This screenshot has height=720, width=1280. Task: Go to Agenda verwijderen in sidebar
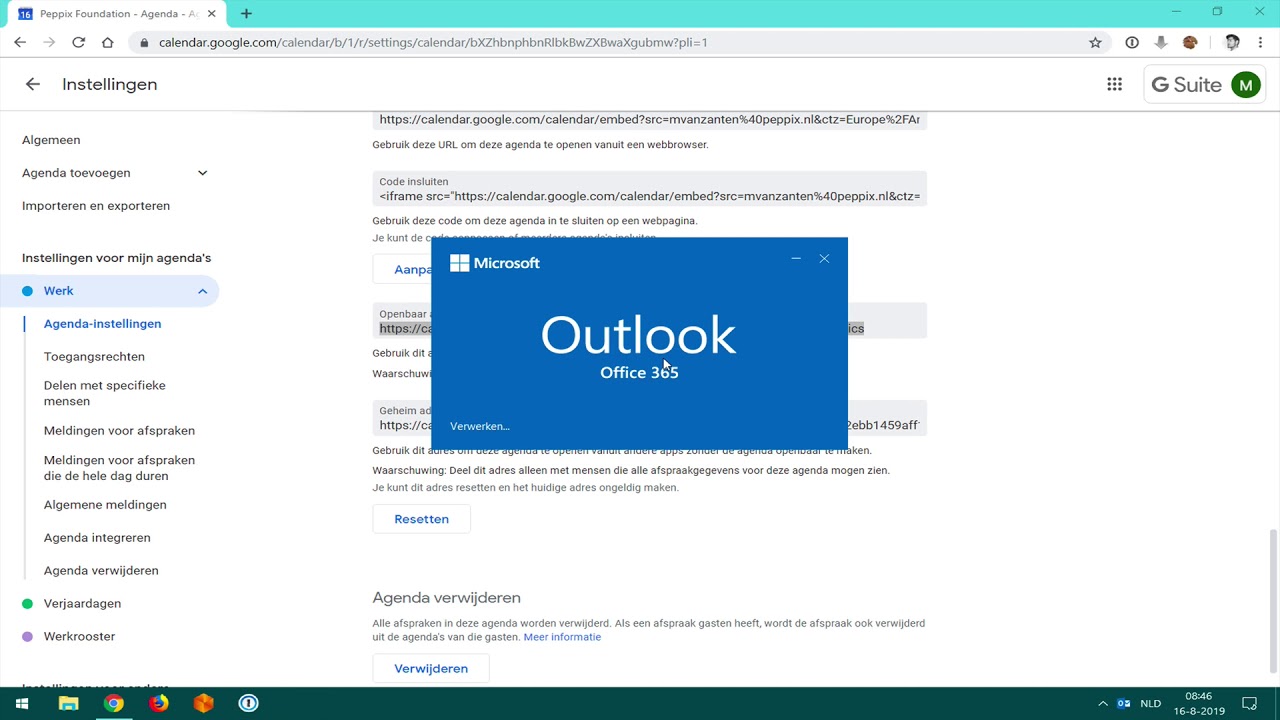[x=101, y=571]
